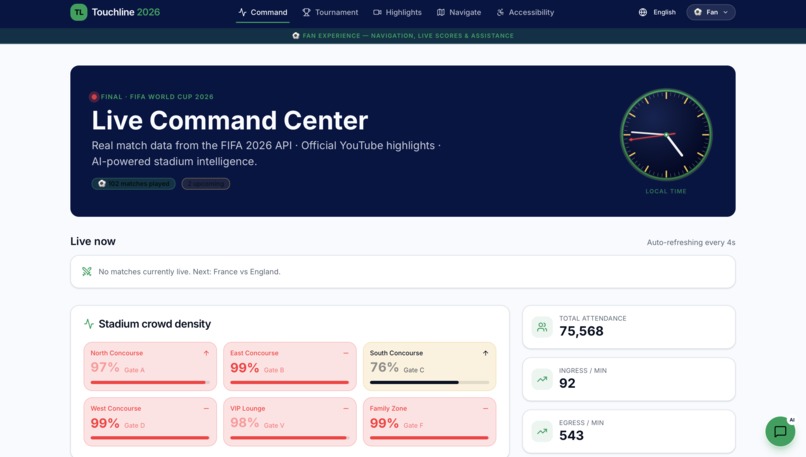This screenshot has width=806, height=457.
Task: Click East Concourse 99% value
Action: point(245,368)
